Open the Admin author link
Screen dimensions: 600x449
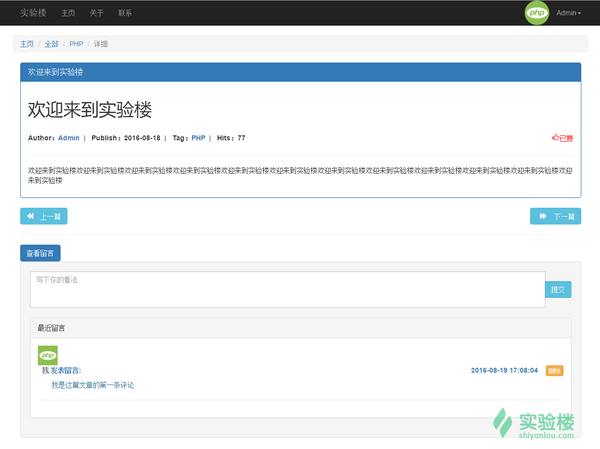(68, 138)
